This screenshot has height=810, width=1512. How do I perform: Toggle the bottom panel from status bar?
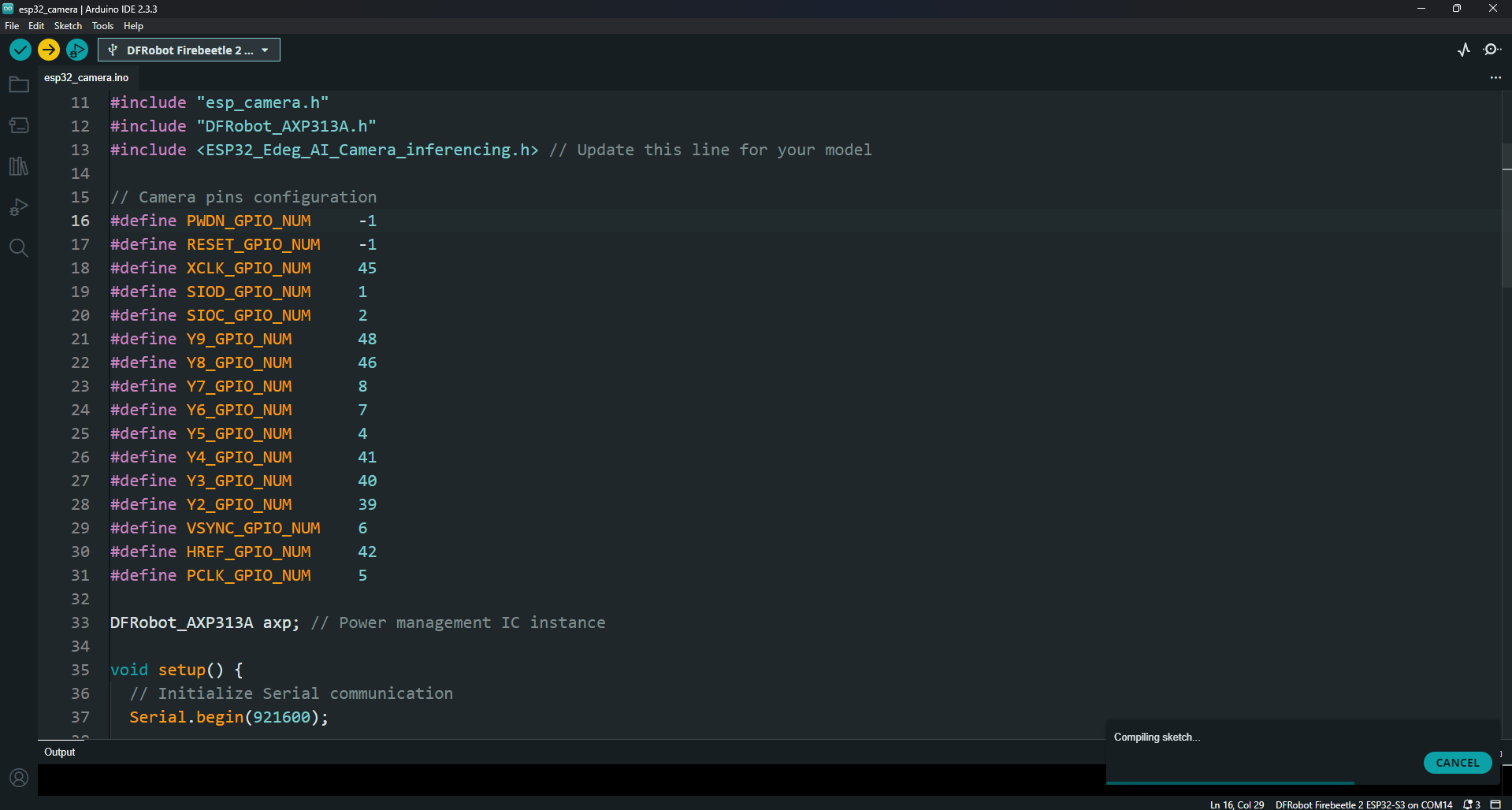point(1495,804)
